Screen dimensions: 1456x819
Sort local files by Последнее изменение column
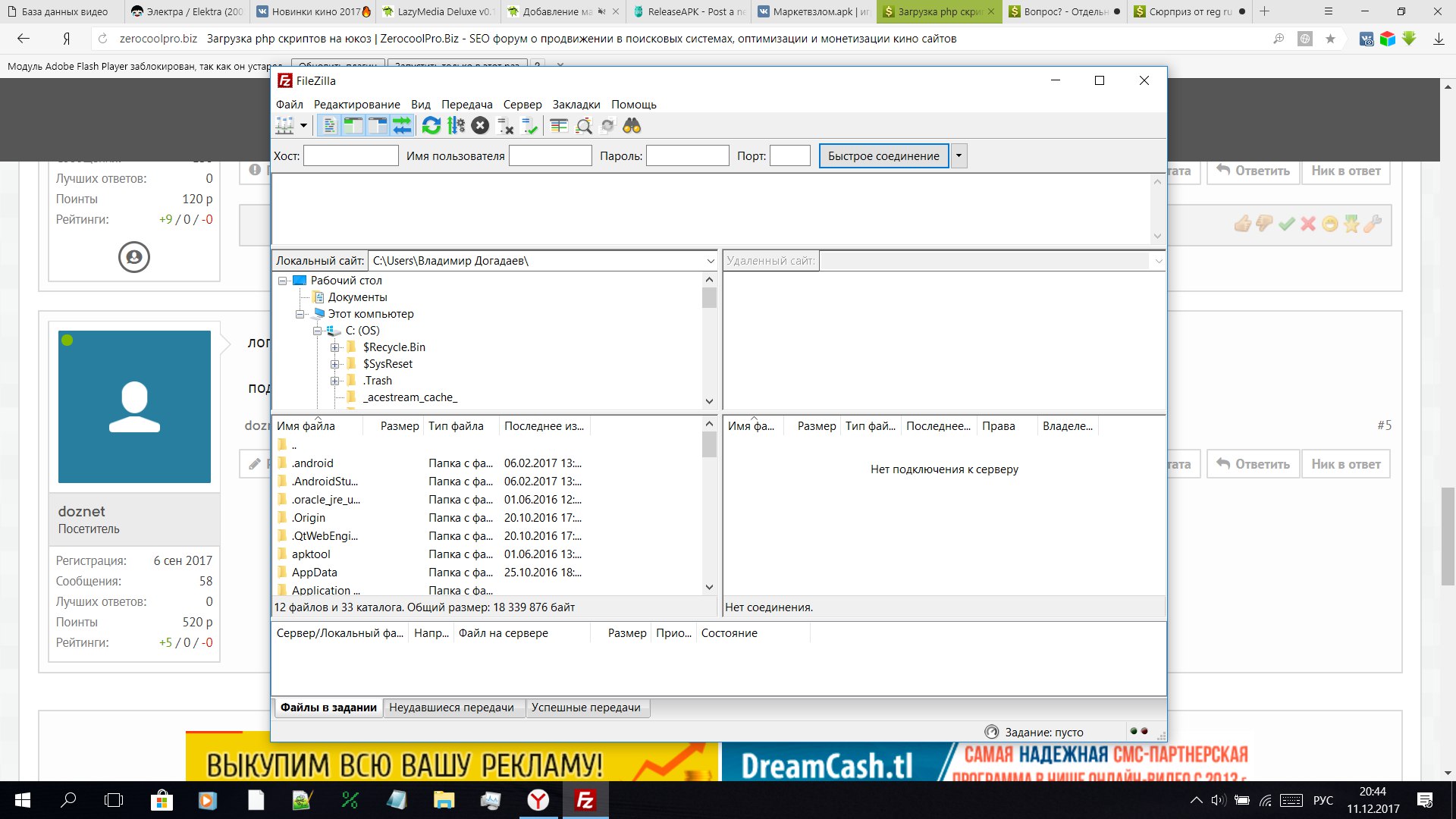544,426
